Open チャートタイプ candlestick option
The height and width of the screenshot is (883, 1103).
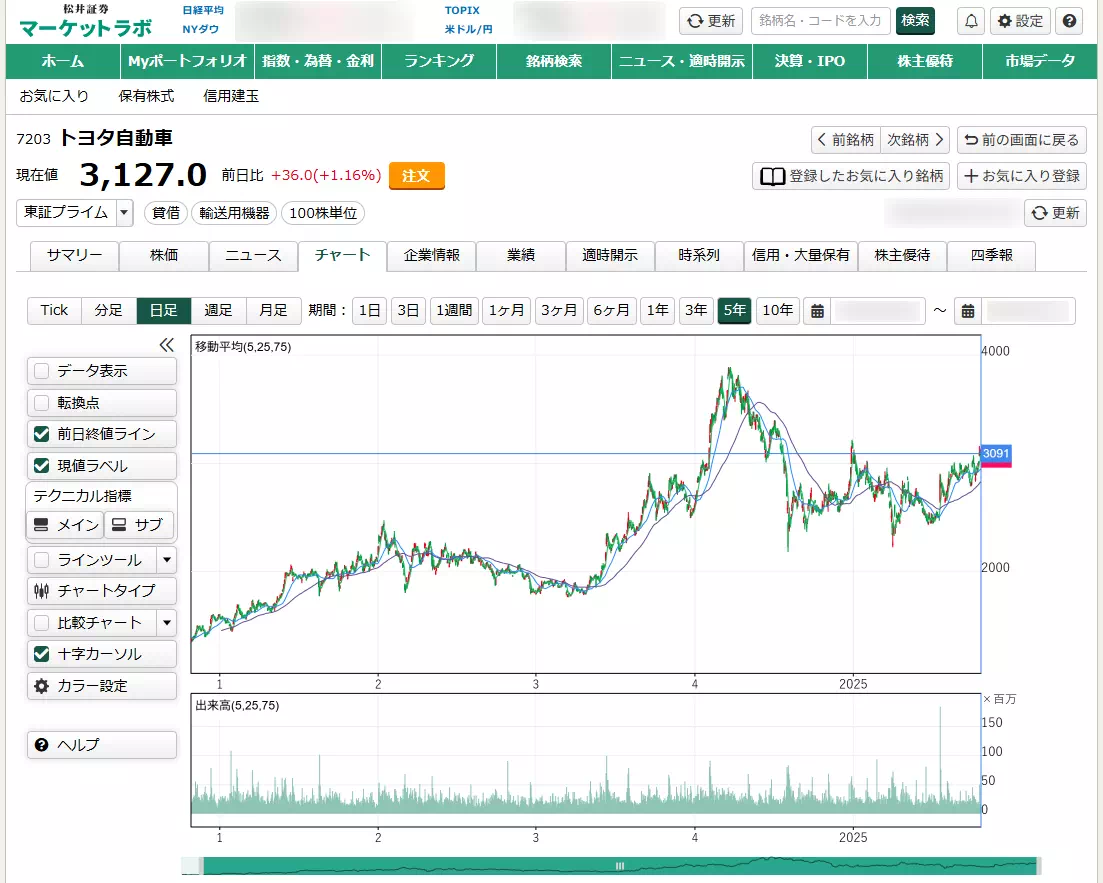[x=102, y=591]
